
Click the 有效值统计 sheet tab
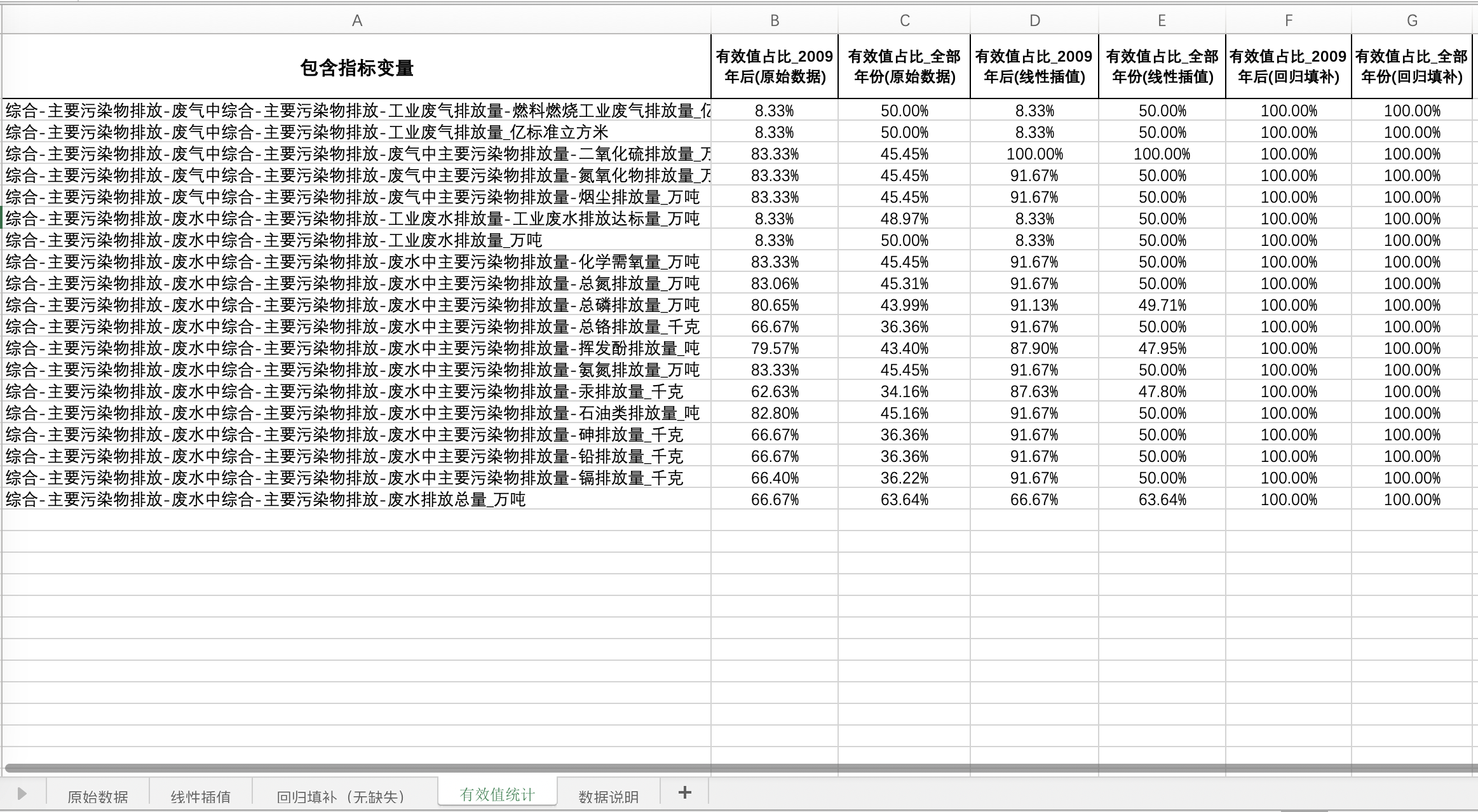497,794
